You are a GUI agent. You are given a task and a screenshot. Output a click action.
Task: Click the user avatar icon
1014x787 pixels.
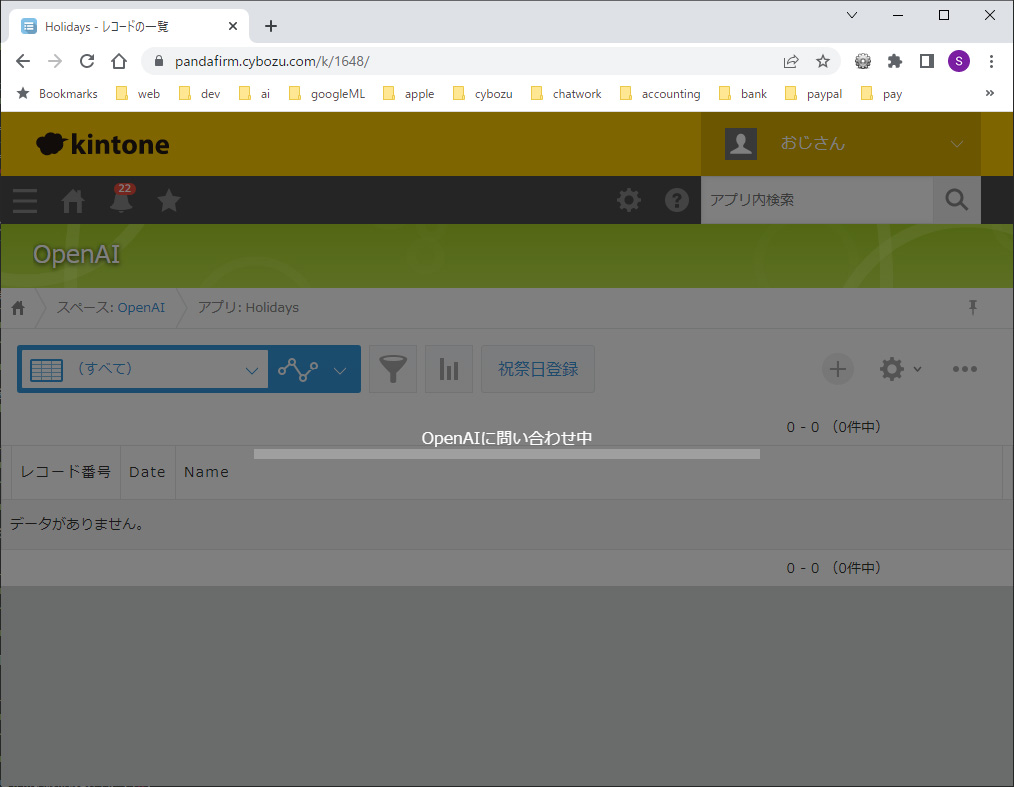740,144
